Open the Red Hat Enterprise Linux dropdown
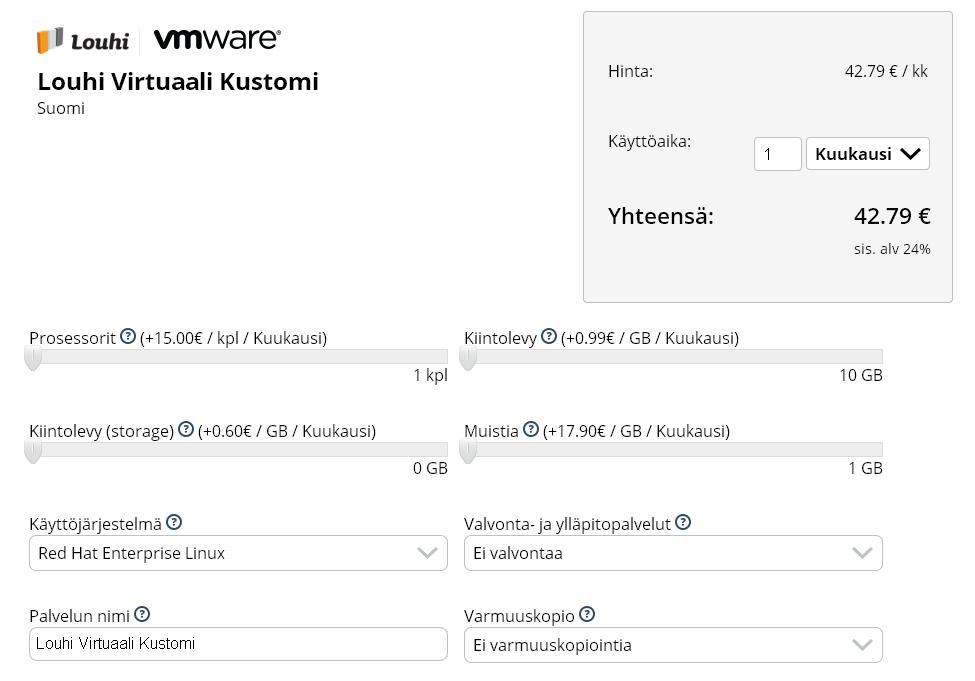The image size is (975, 681). pyautogui.click(x=238, y=553)
